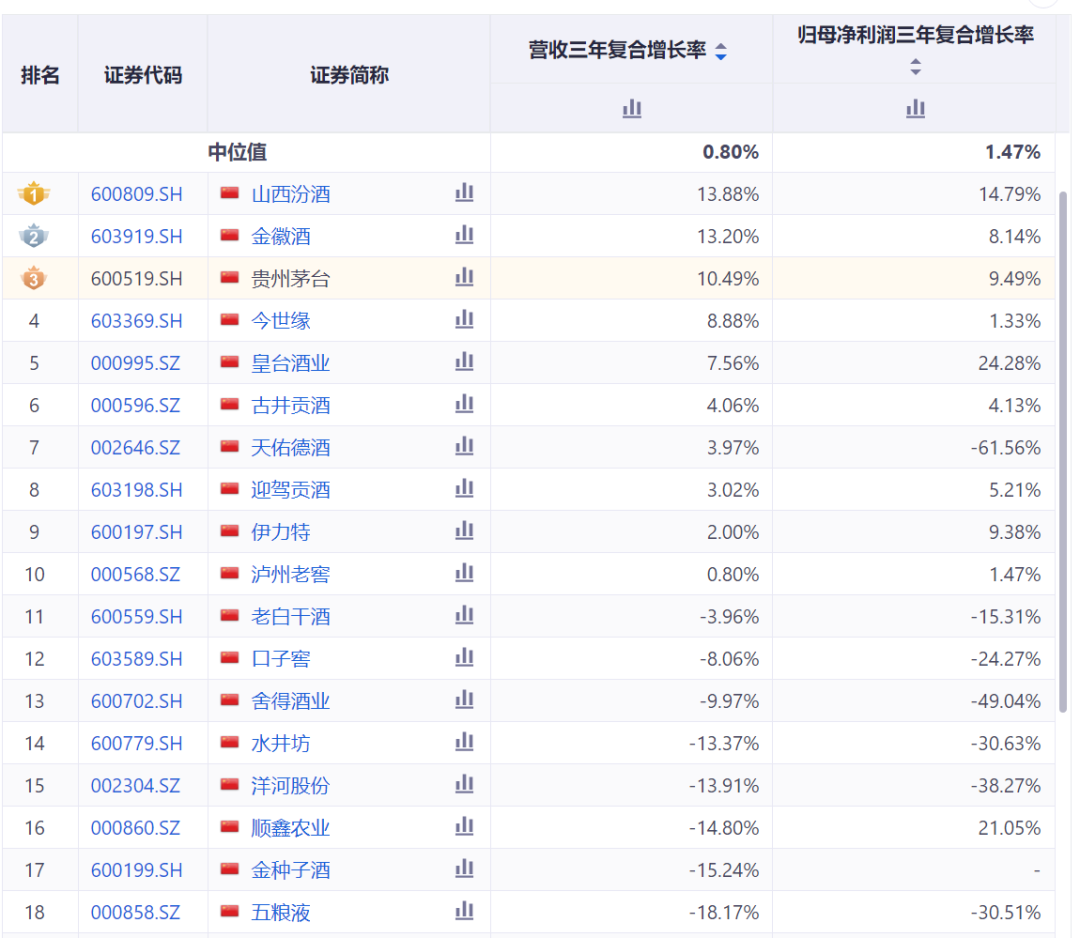Open chart icon for 伊力特 row

464,530
